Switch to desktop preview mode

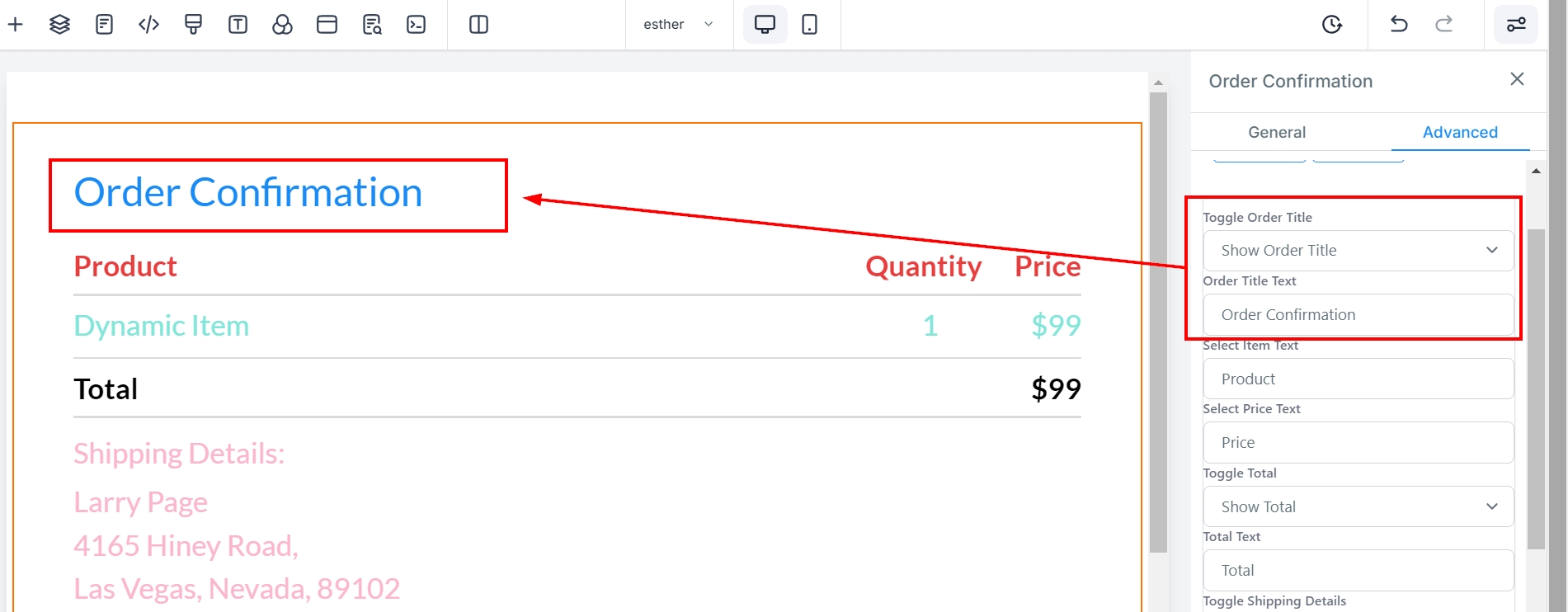[x=765, y=25]
